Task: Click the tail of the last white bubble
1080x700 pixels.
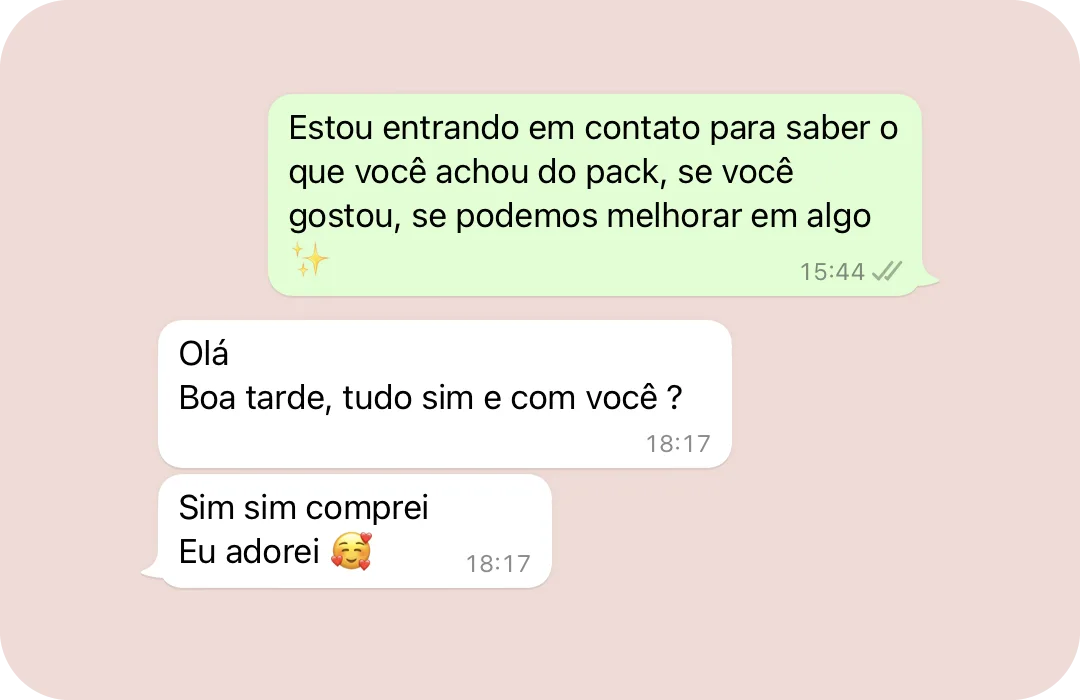Action: (x=153, y=570)
